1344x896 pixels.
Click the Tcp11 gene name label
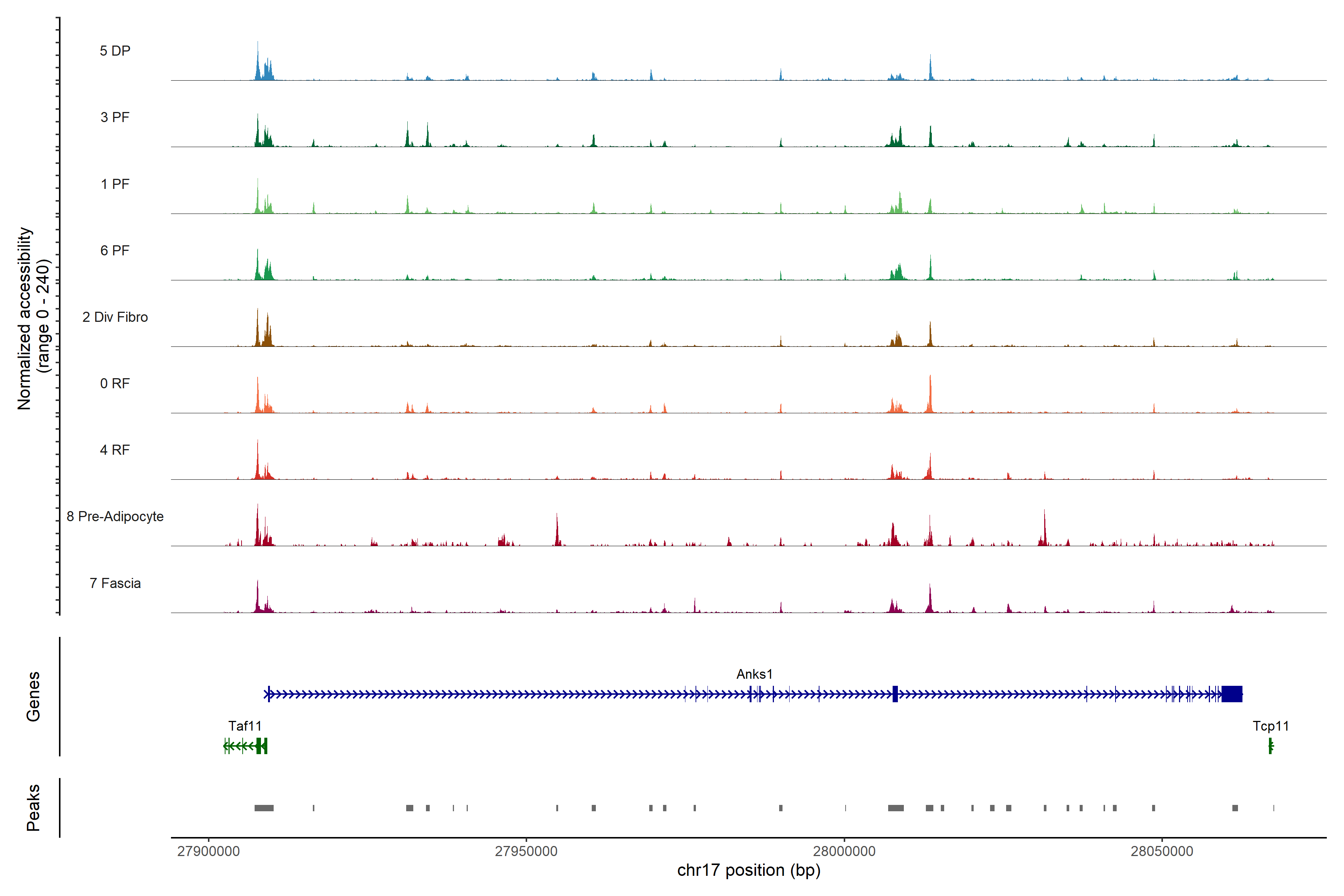pyautogui.click(x=1270, y=726)
